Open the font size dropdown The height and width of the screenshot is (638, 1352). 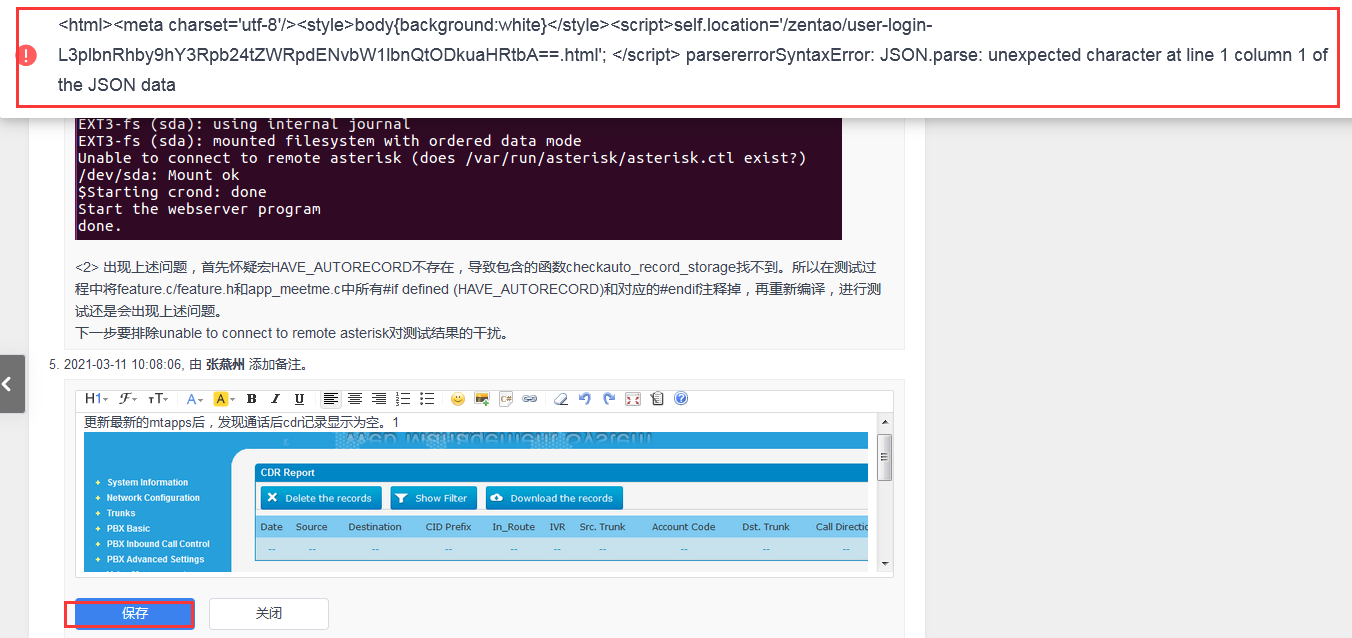pyautogui.click(x=158, y=399)
